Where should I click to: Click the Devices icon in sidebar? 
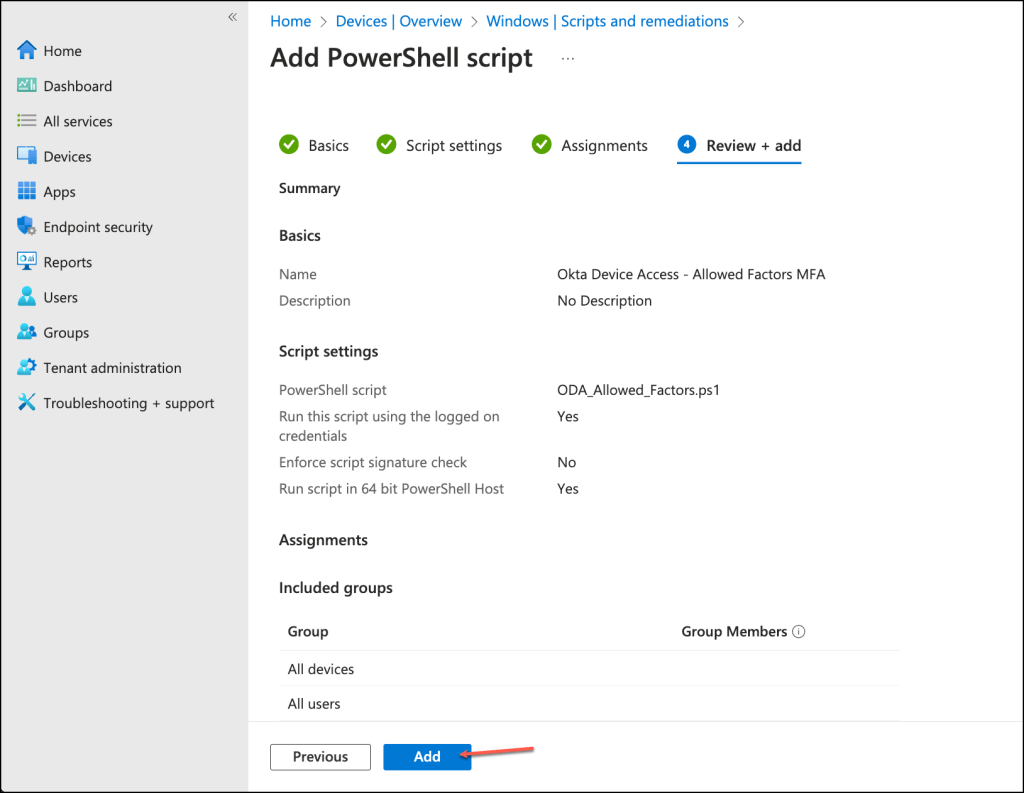(x=26, y=156)
